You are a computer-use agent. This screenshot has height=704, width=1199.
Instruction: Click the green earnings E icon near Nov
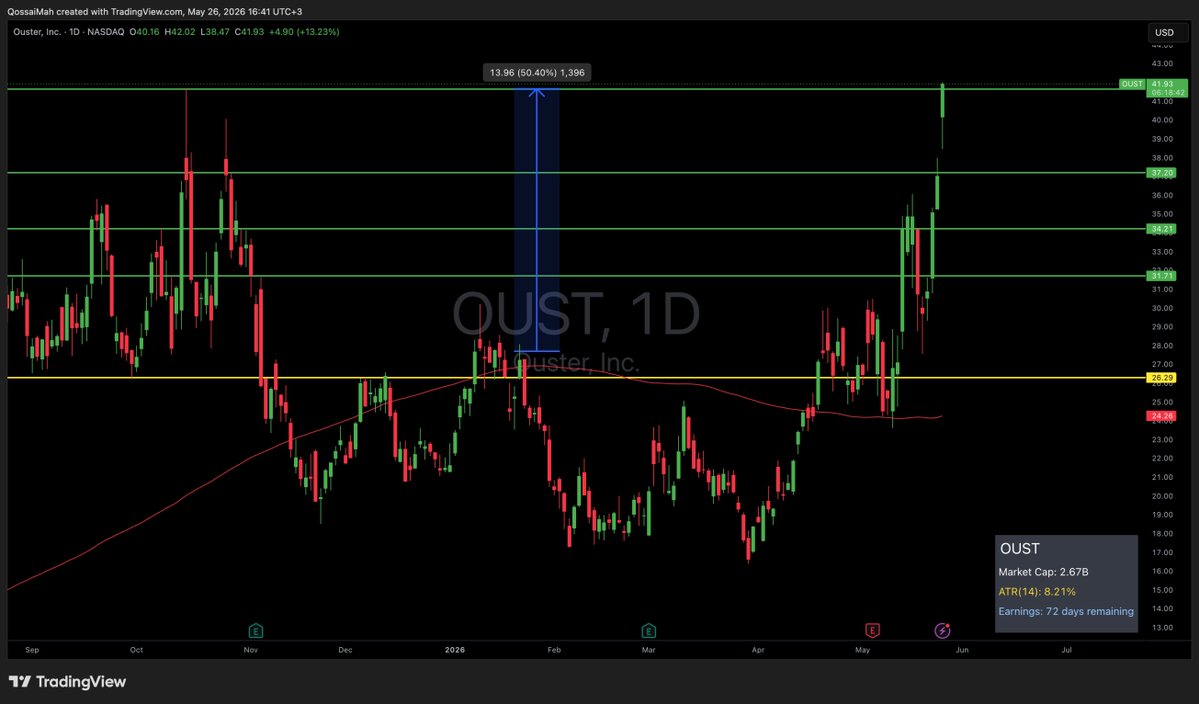255,631
